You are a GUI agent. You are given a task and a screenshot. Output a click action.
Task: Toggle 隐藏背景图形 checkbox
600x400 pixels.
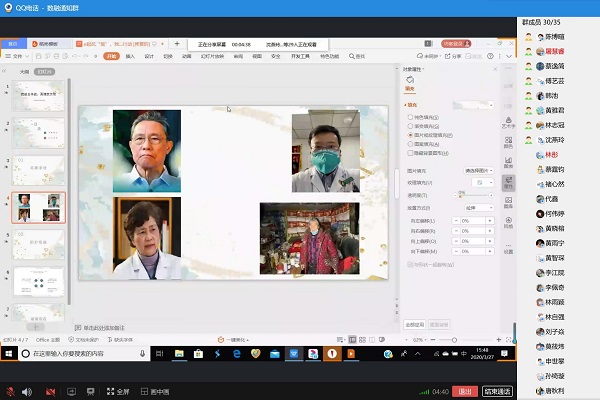[410, 153]
